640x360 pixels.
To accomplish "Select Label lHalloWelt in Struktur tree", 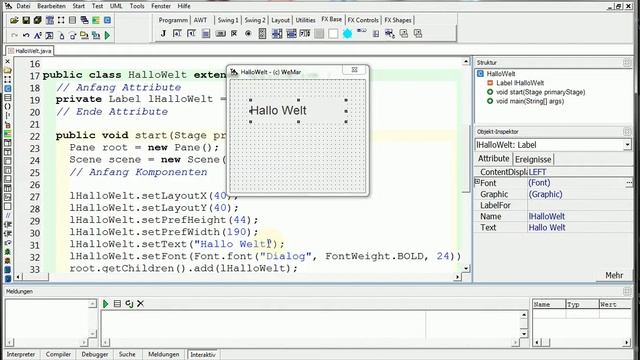I will [520, 83].
